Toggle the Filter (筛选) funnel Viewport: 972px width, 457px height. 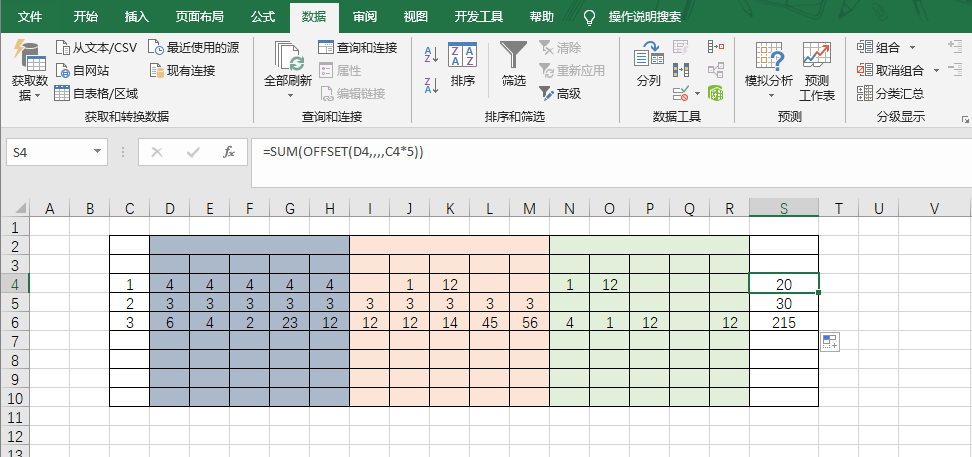tap(514, 65)
